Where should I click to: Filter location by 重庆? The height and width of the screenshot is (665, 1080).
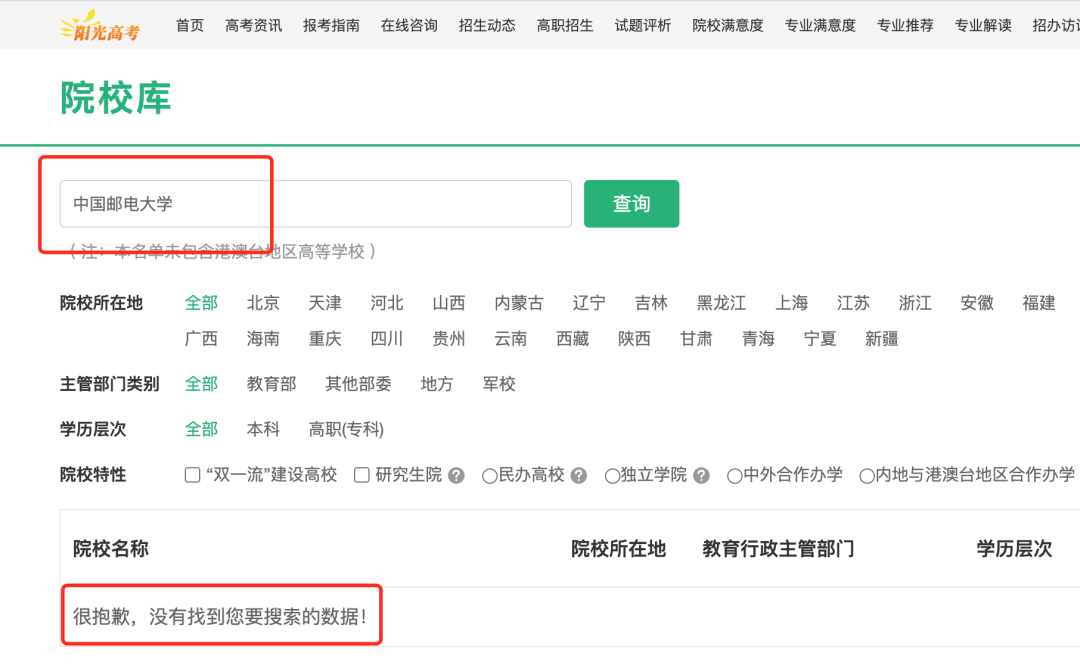325,339
